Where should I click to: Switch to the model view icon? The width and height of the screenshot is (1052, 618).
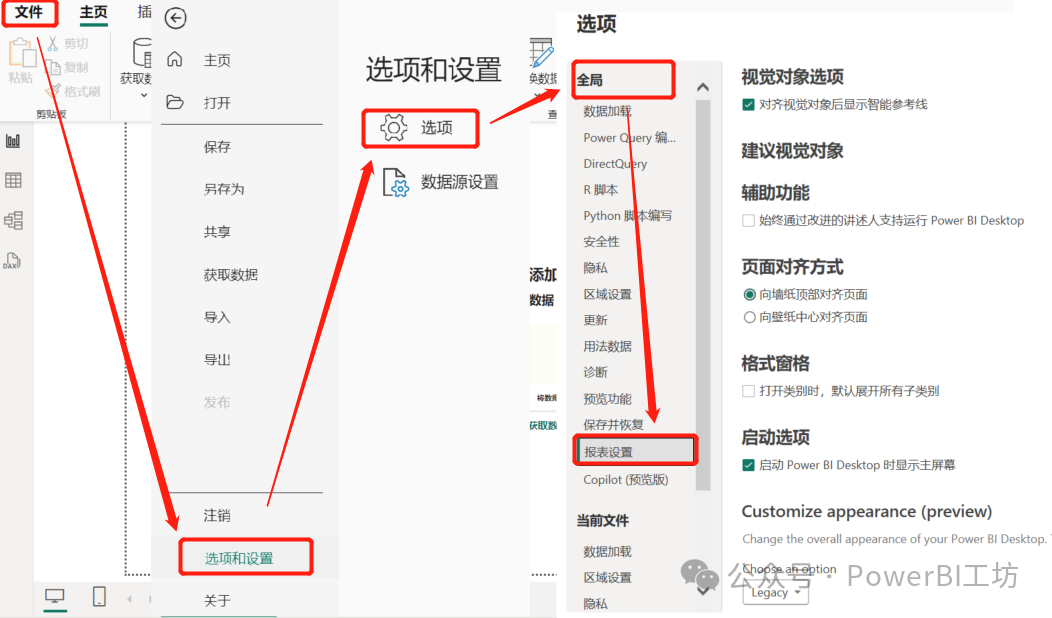point(13,220)
